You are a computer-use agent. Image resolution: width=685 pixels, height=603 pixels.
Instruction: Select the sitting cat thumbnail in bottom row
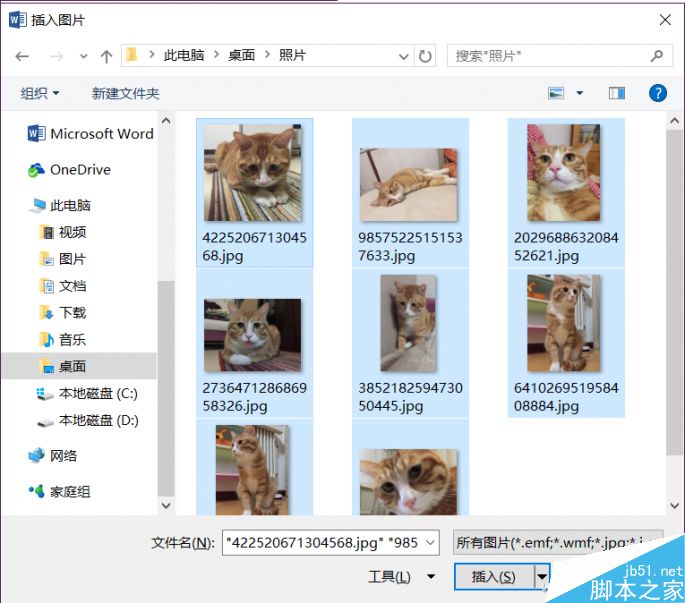(x=254, y=468)
